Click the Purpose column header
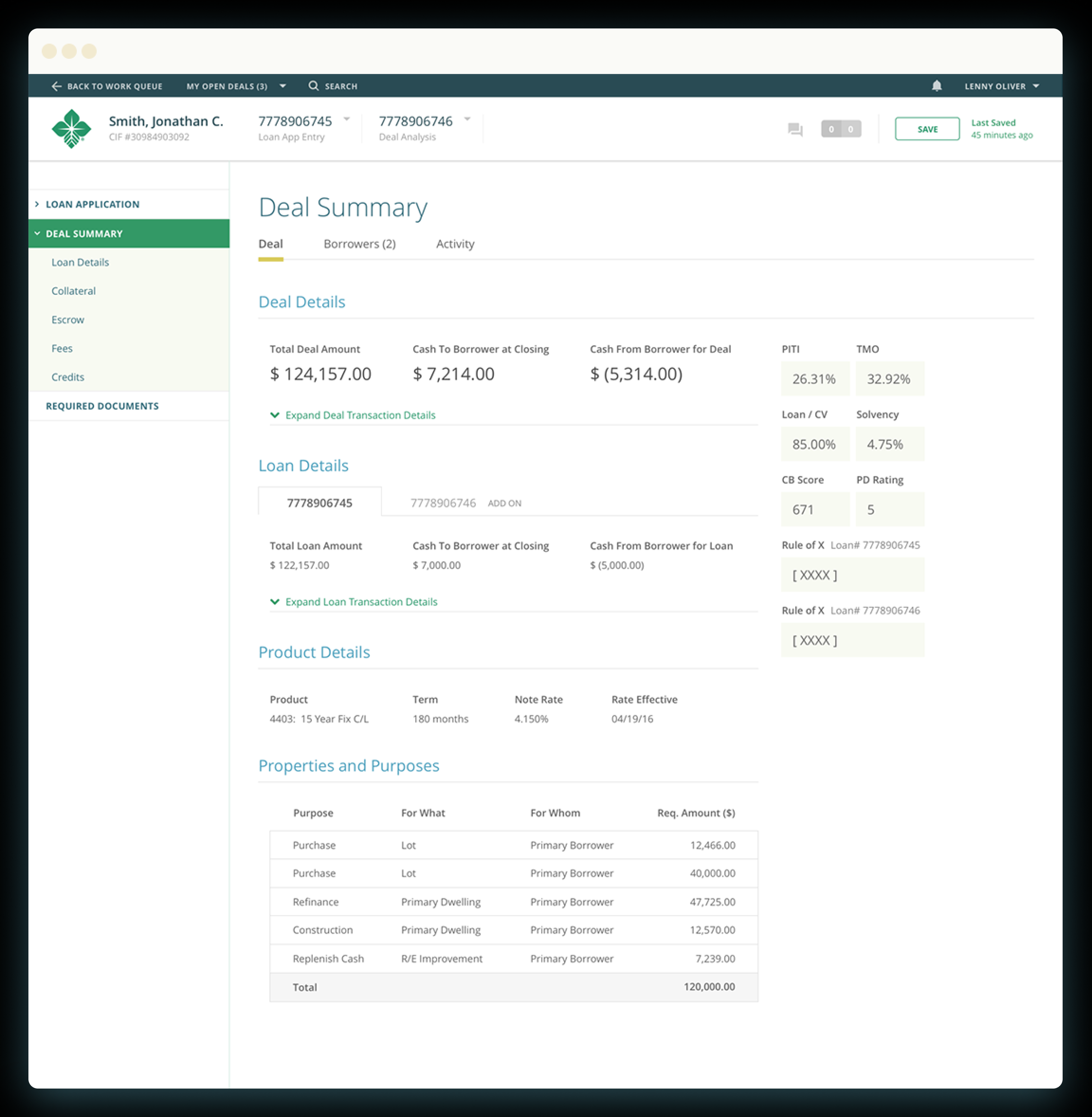 313,813
